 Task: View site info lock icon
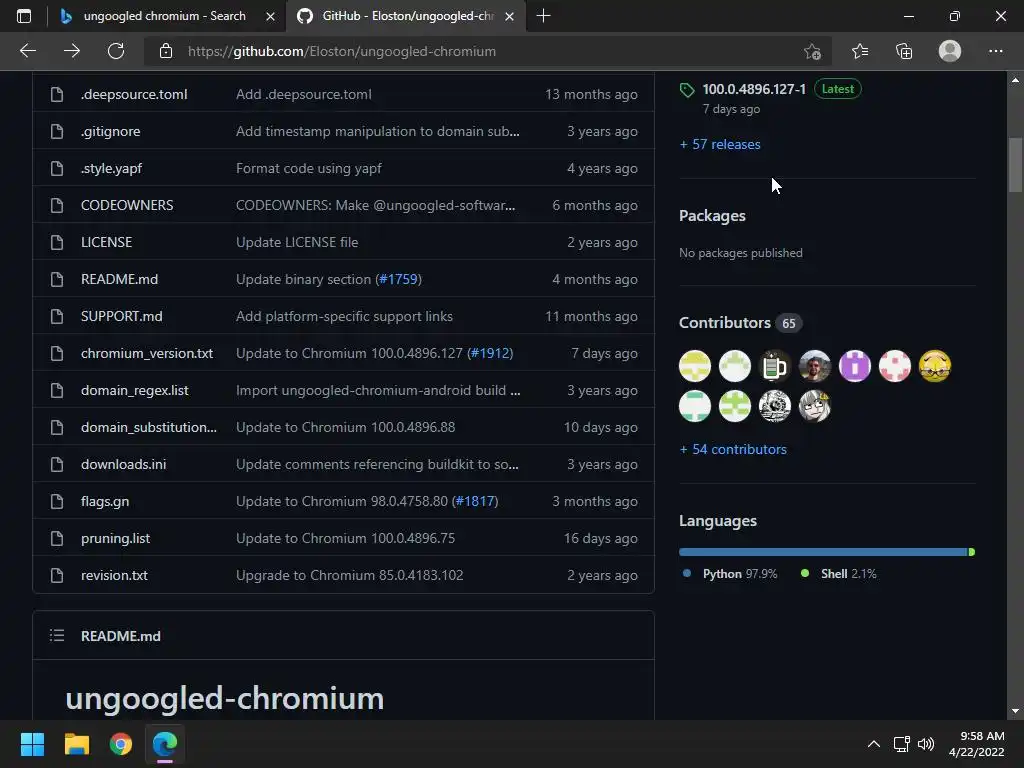166,51
